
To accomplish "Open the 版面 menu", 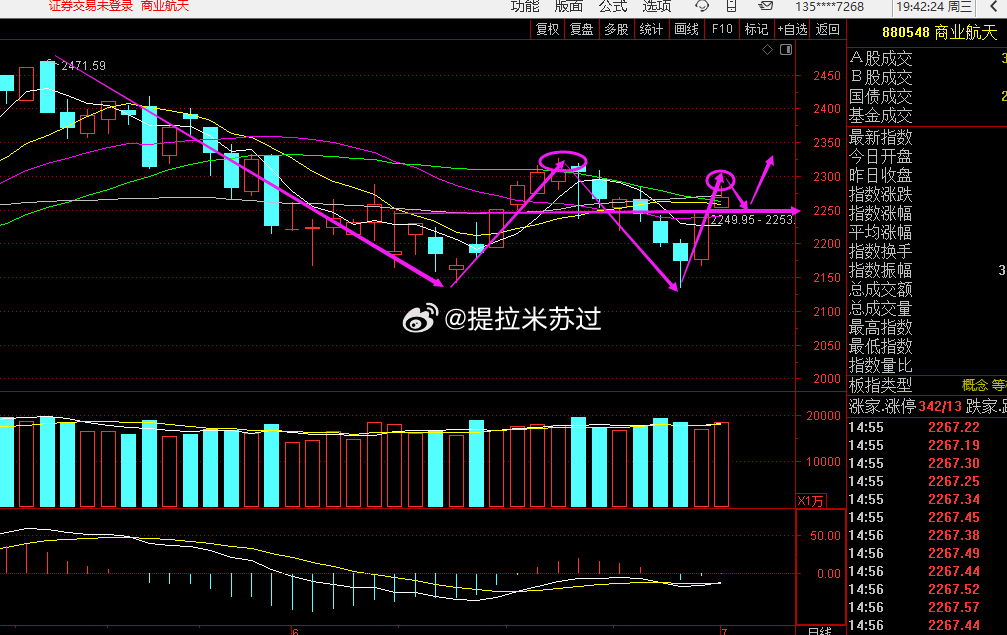I will [568, 6].
